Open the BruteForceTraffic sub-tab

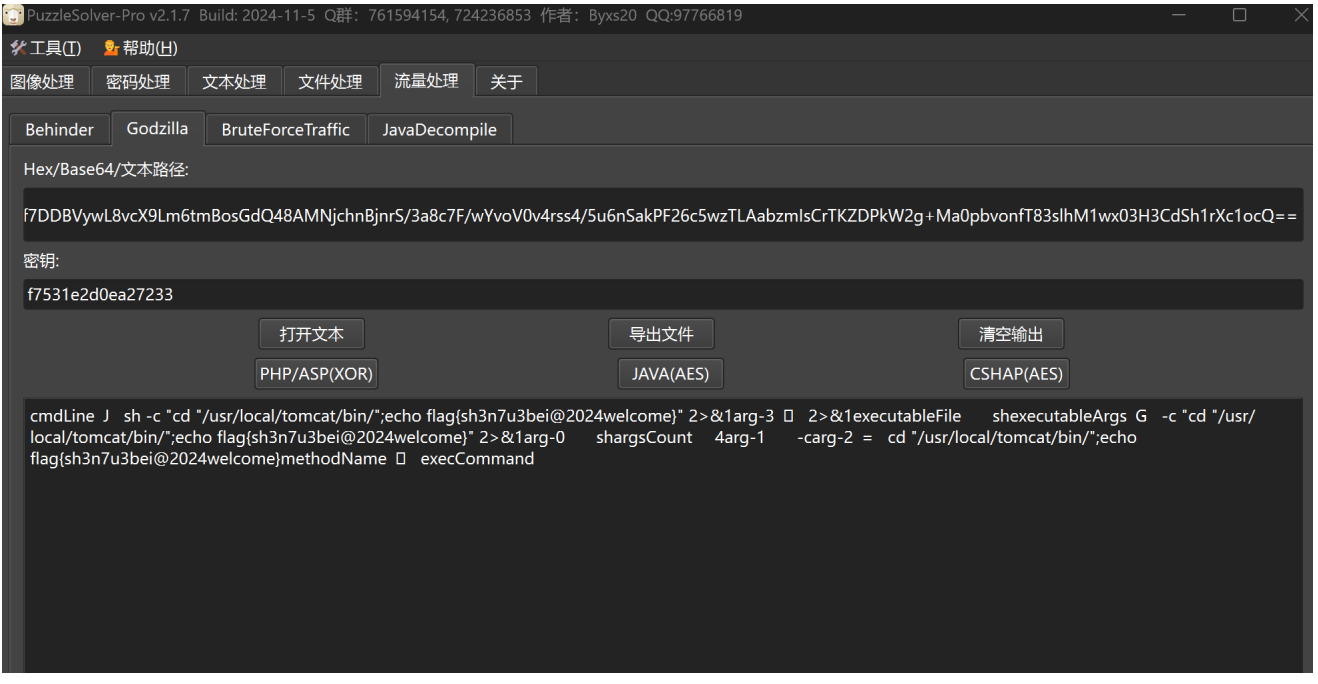[286, 129]
